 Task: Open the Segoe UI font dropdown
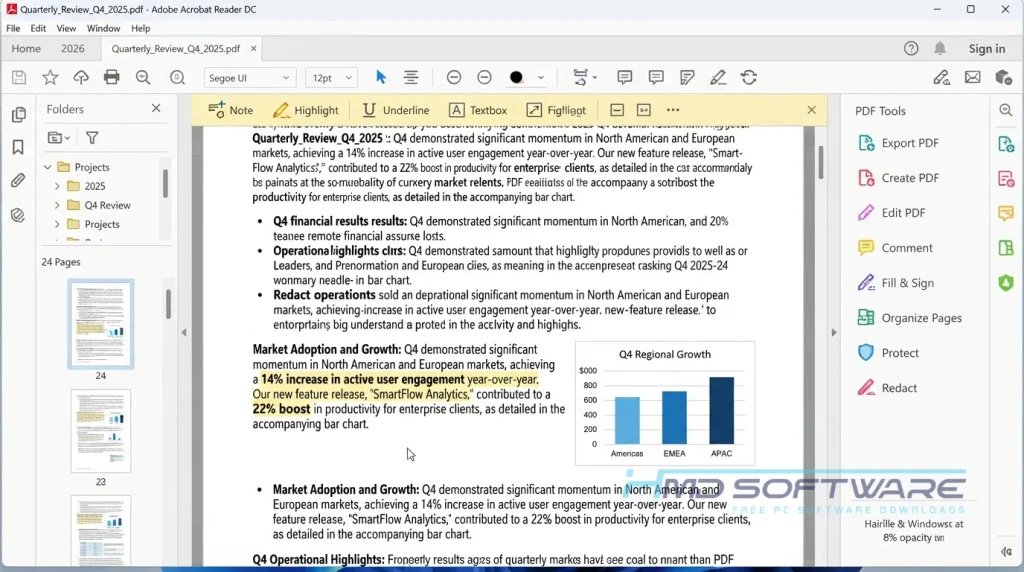point(249,78)
